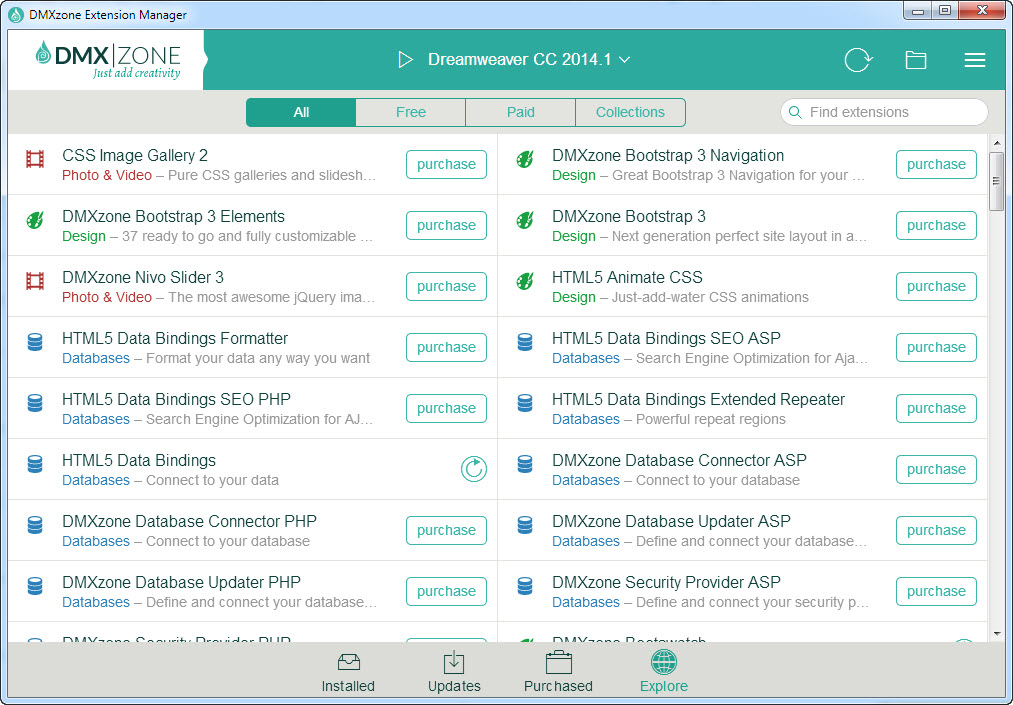Open the HTML5 Data Bindings Formatter title
Viewport: 1013px width, 705px height.
(175, 338)
